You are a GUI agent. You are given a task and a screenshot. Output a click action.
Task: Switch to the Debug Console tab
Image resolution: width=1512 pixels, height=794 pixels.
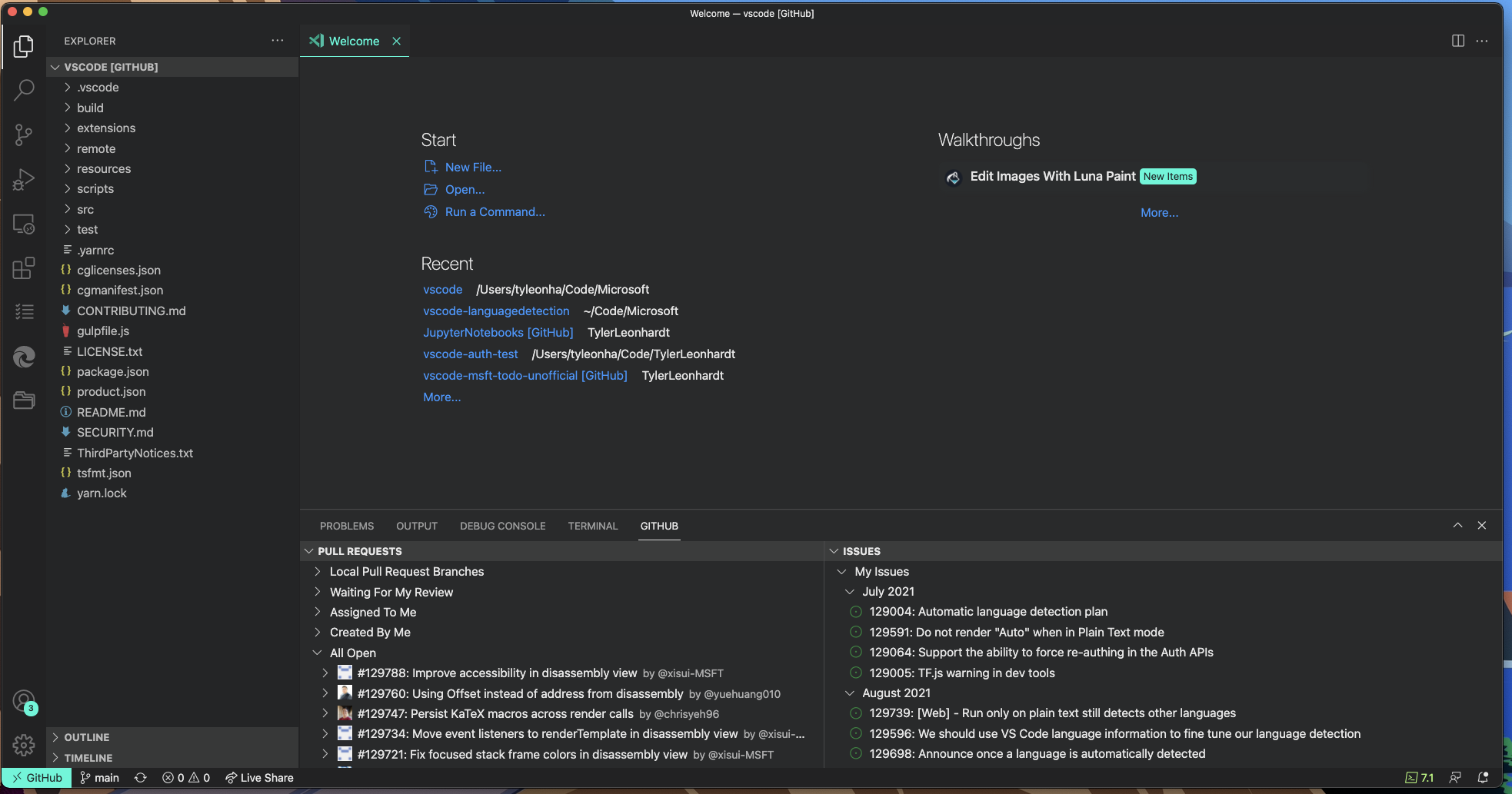pyautogui.click(x=502, y=526)
